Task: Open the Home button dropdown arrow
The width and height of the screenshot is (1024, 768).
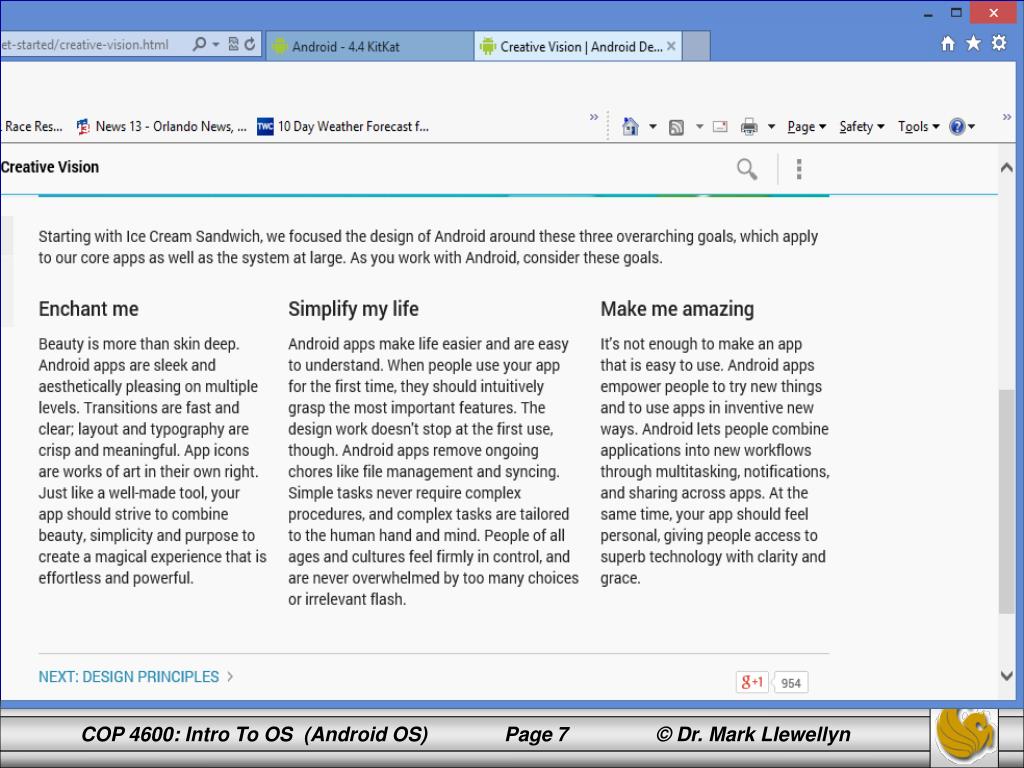Action: click(652, 127)
